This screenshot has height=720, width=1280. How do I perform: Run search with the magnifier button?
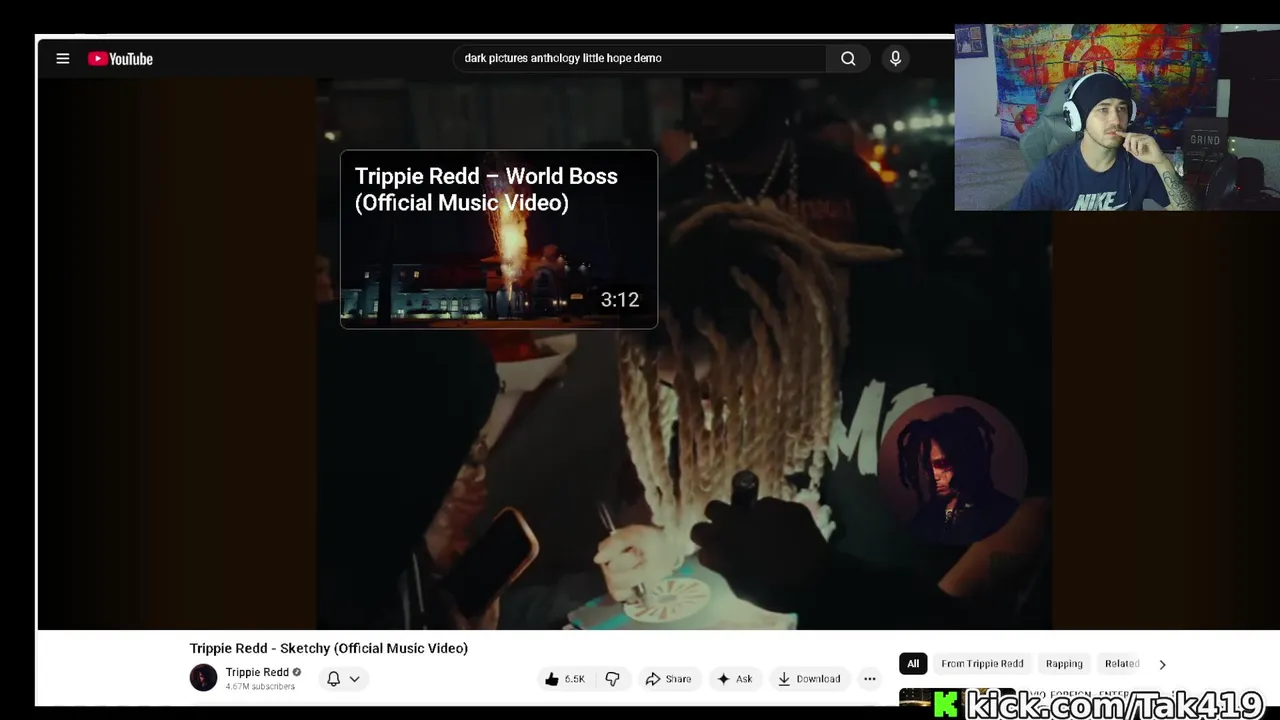pyautogui.click(x=848, y=58)
